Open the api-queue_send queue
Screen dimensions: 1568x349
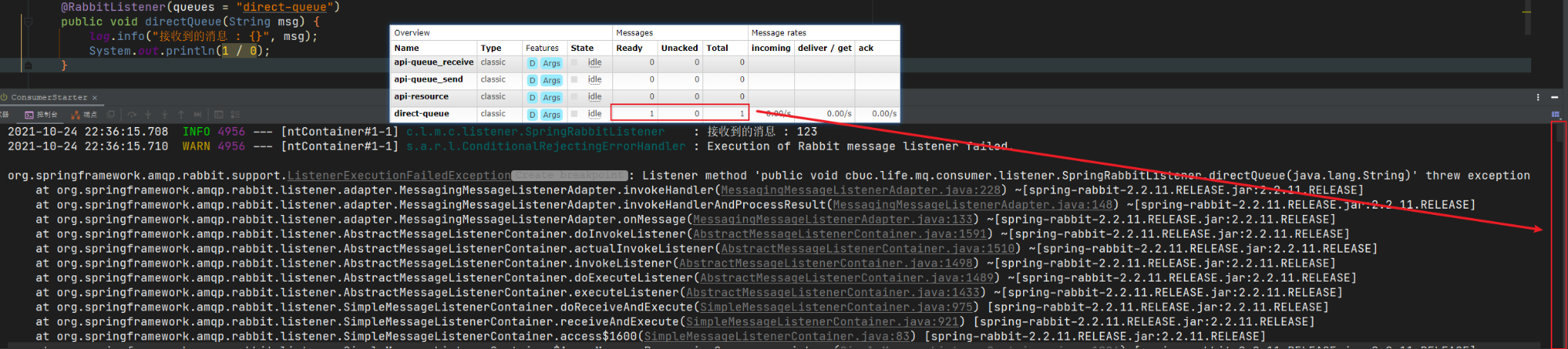coord(428,80)
